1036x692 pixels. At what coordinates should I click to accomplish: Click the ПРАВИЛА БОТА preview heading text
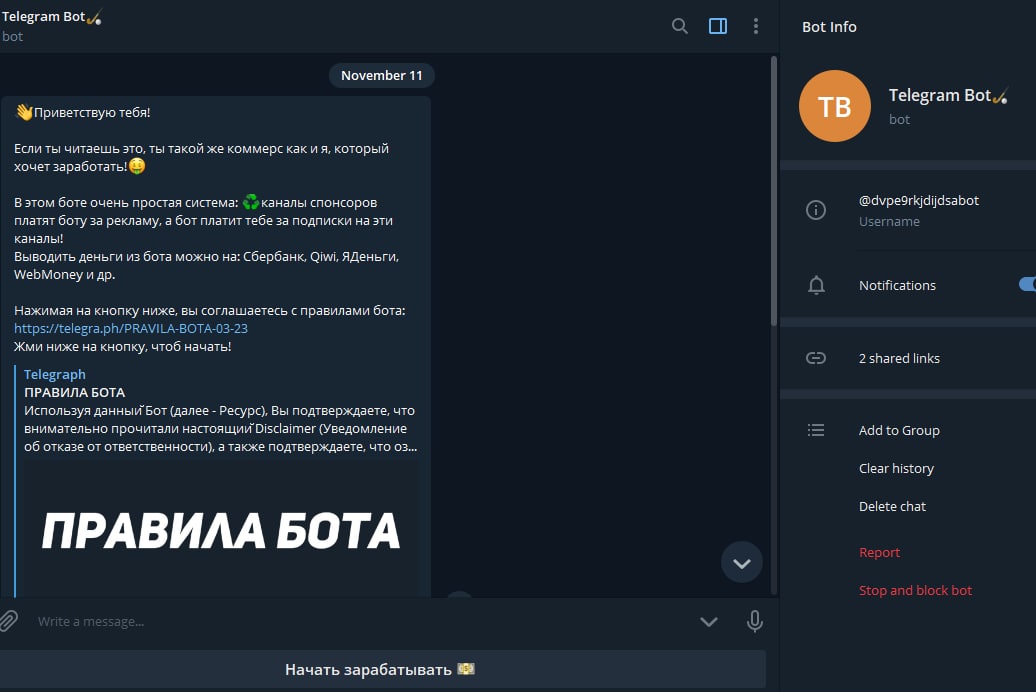(75, 392)
